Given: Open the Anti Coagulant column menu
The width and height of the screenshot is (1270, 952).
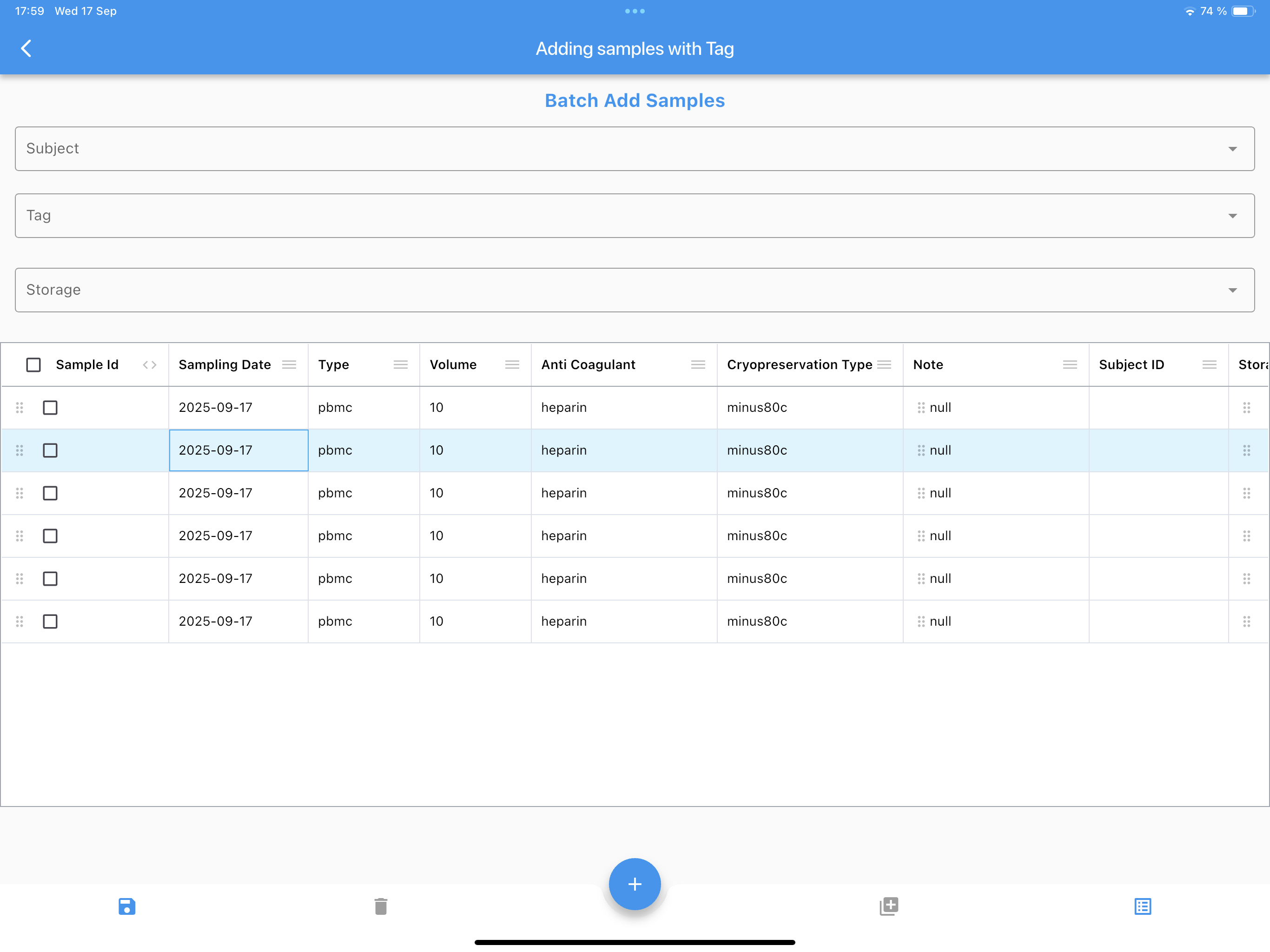Looking at the screenshot, I should point(698,364).
